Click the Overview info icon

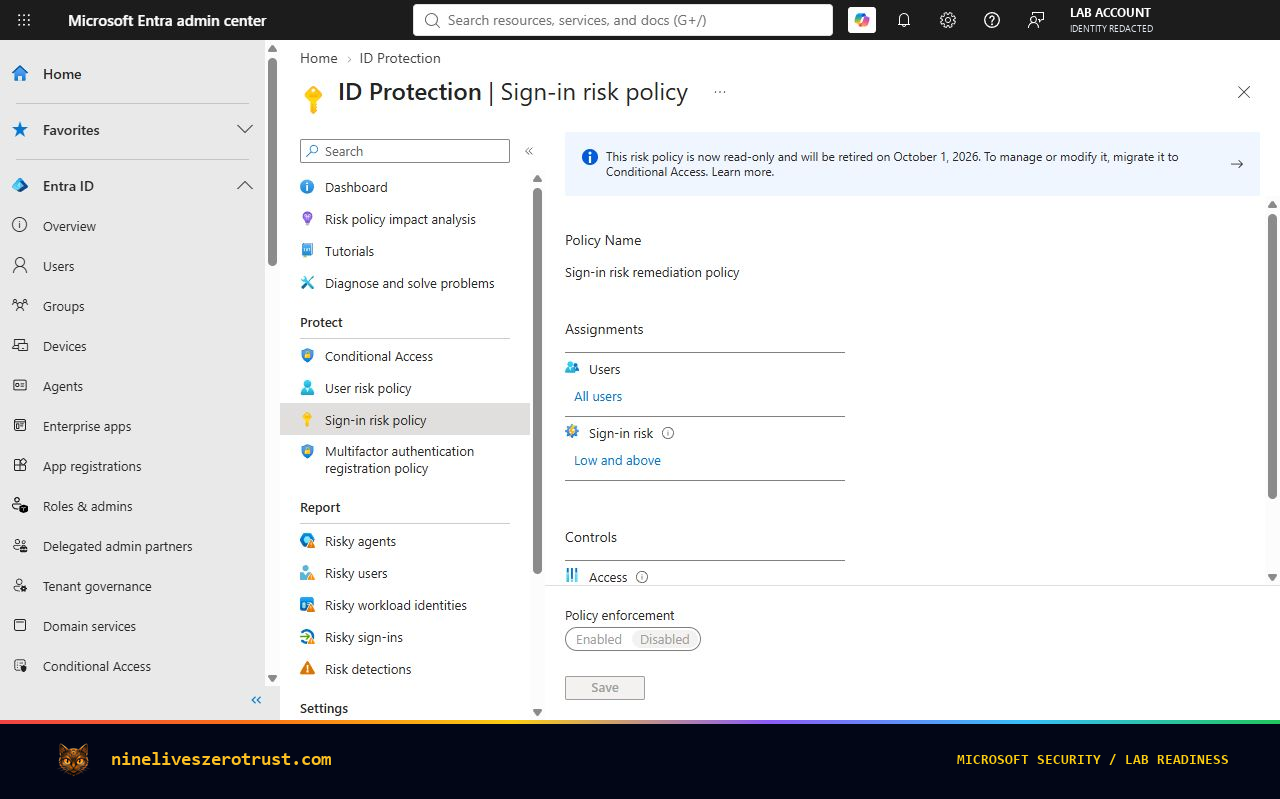[20, 226]
